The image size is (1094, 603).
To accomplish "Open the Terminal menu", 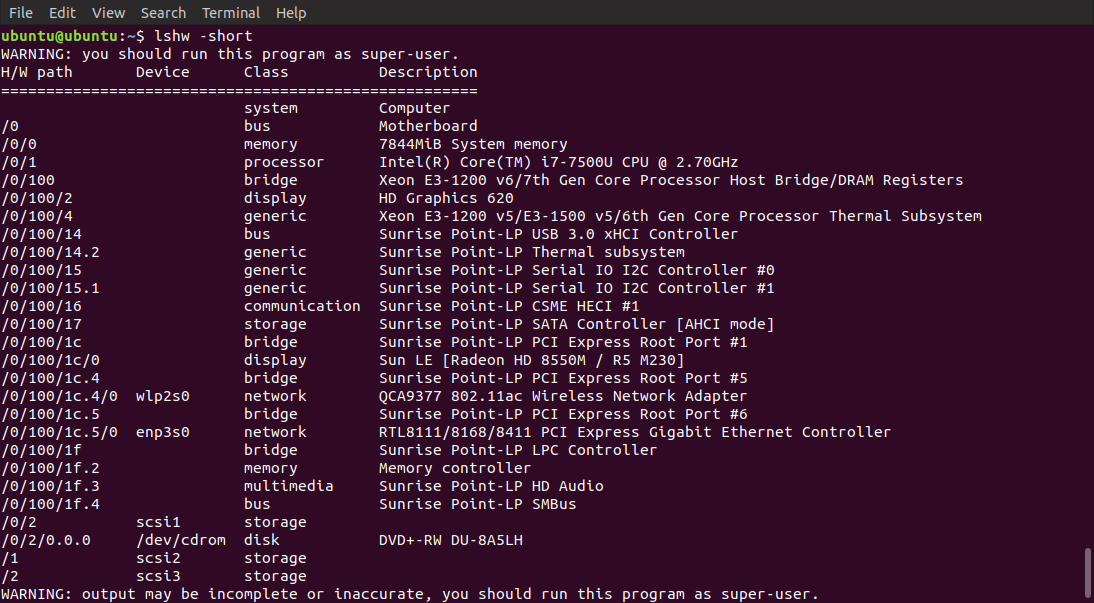I will tap(230, 13).
